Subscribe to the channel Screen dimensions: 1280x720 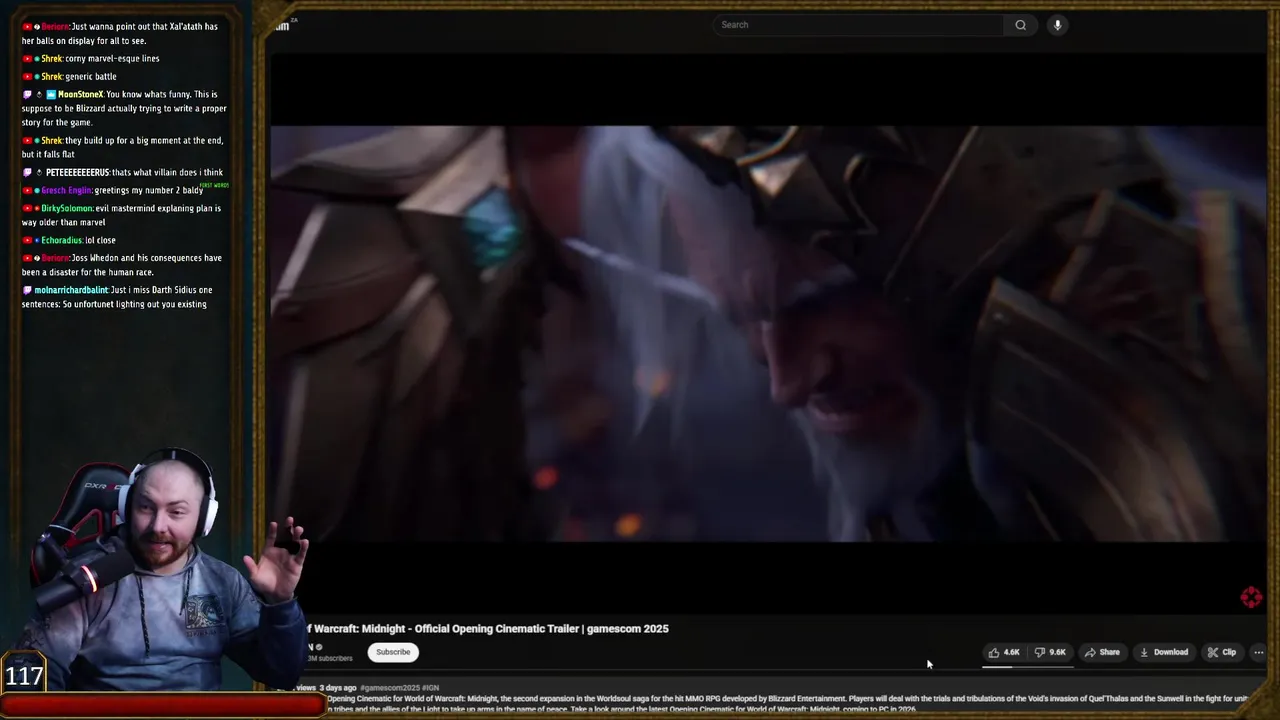coord(393,652)
